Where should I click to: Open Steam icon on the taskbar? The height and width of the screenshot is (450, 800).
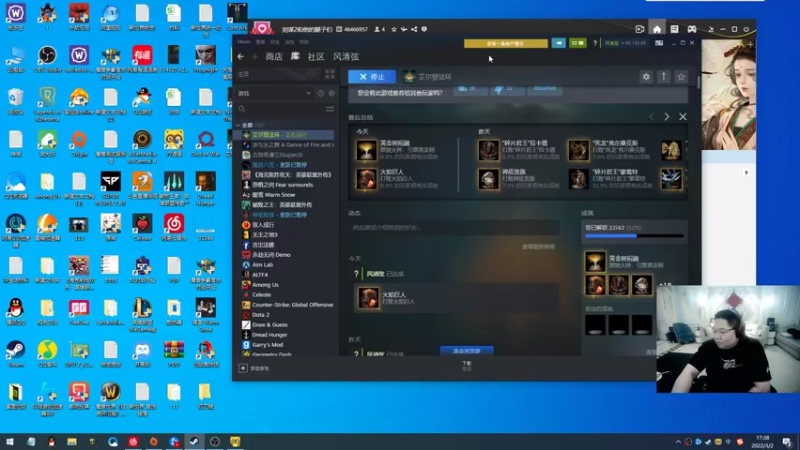(x=194, y=442)
